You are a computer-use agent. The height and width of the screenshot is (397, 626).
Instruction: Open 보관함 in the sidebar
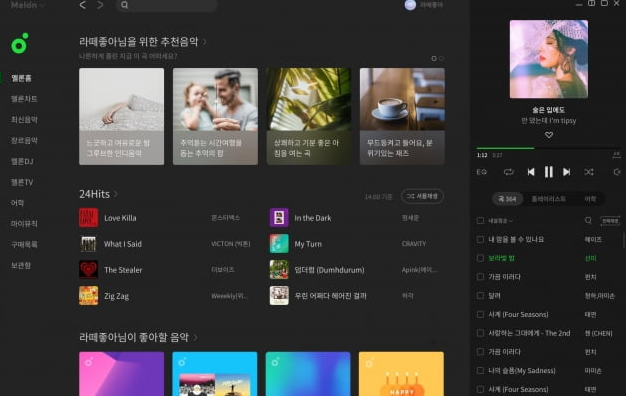pyautogui.click(x=21, y=265)
